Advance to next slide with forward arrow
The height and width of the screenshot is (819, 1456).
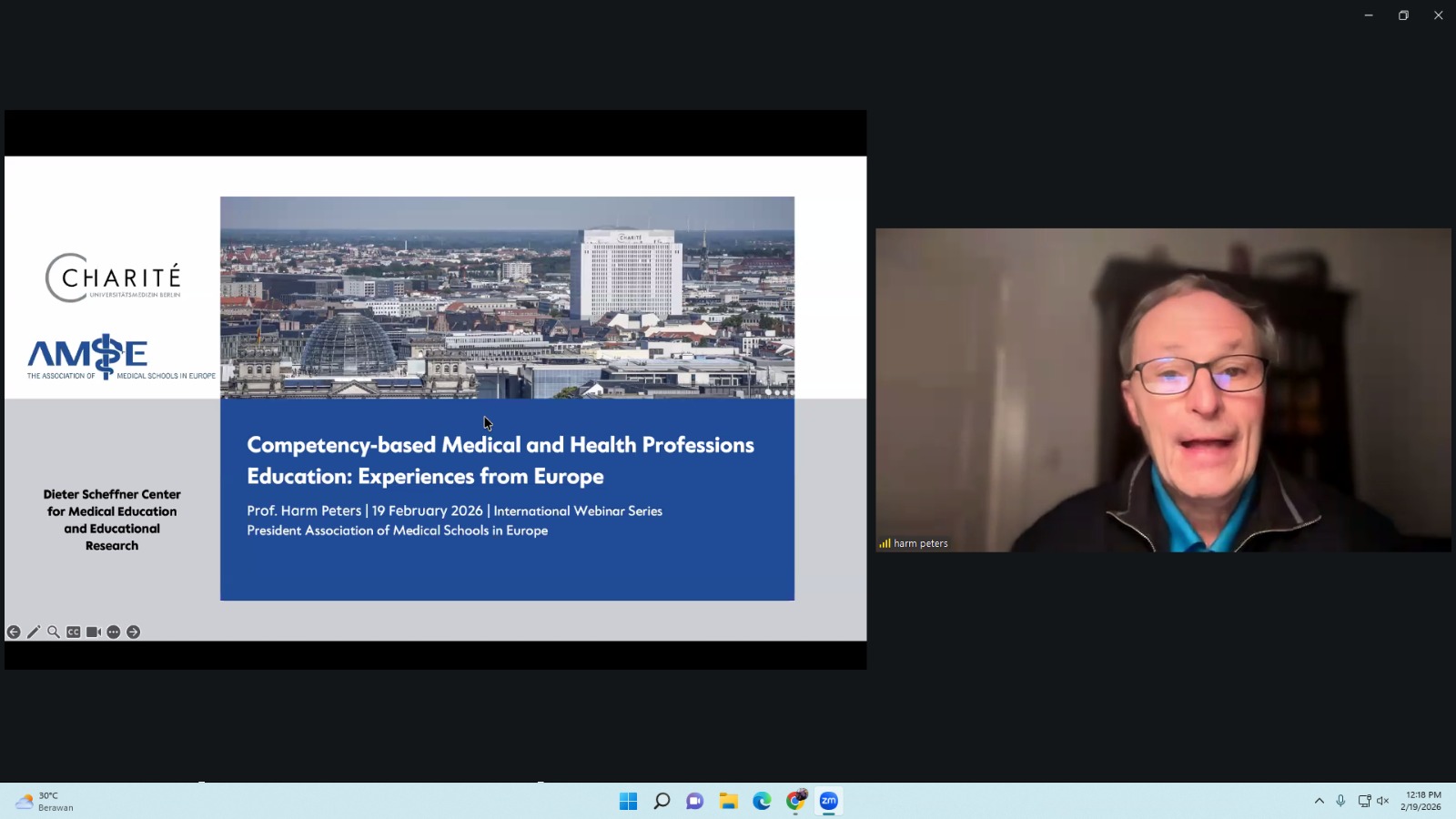(134, 632)
